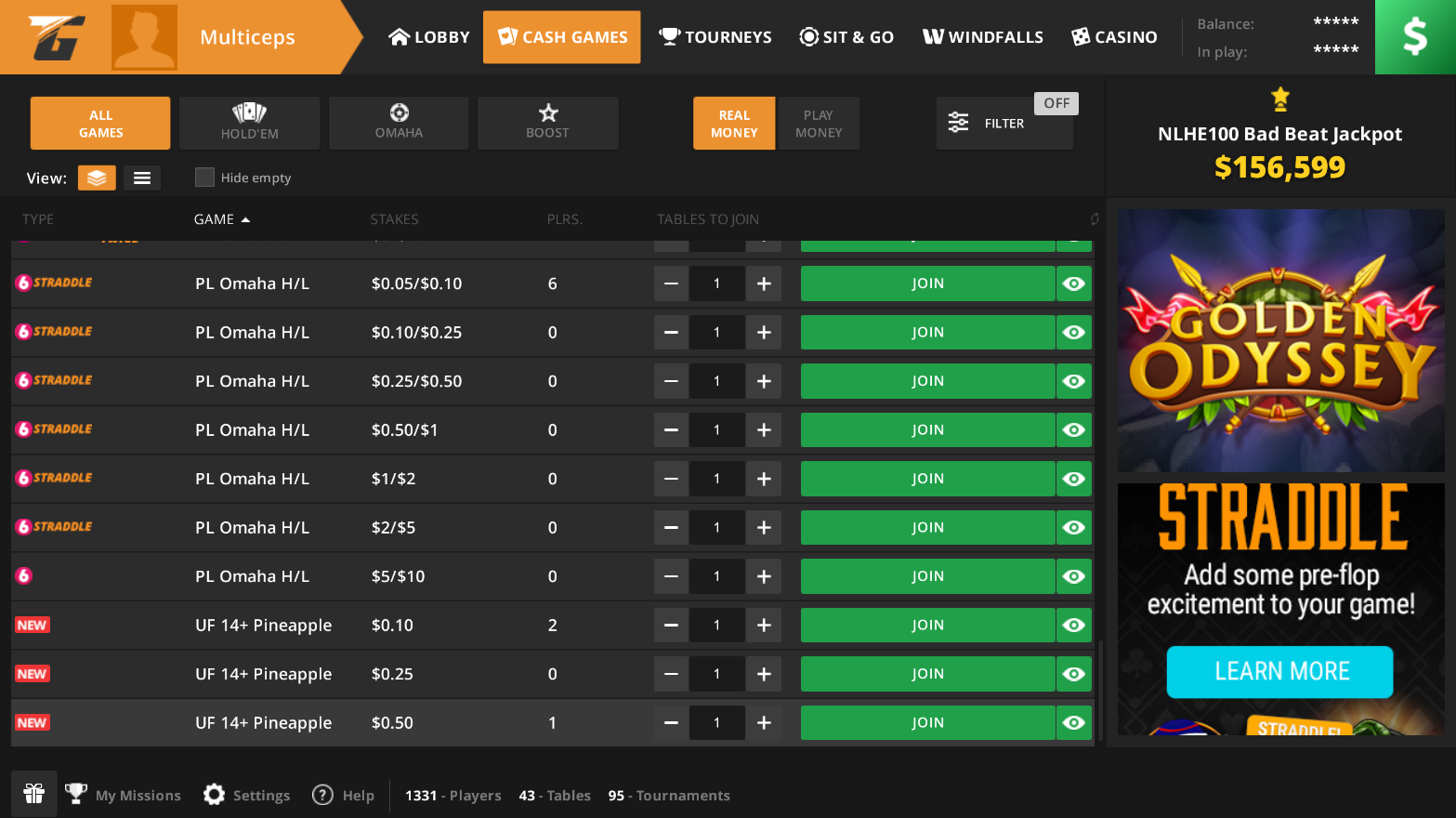
Task: Select the Hold'em games filter tab
Action: (x=249, y=123)
